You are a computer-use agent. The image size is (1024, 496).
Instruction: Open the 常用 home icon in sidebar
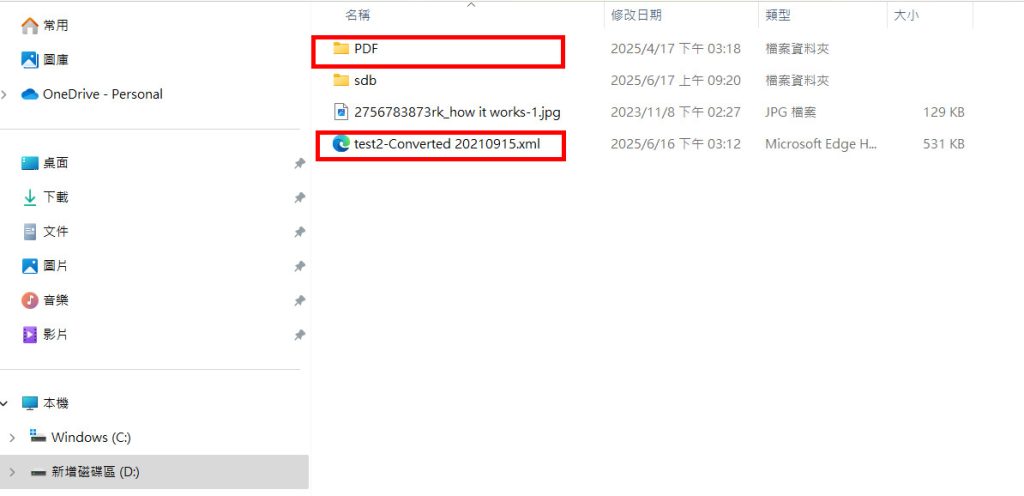tap(30, 25)
